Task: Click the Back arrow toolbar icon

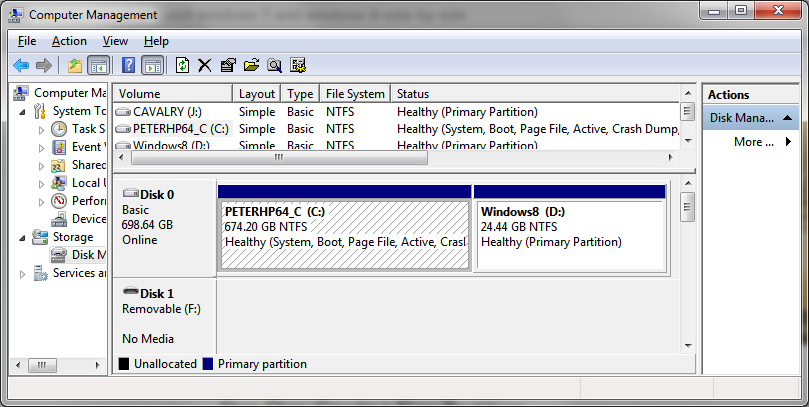Action: (x=21, y=66)
